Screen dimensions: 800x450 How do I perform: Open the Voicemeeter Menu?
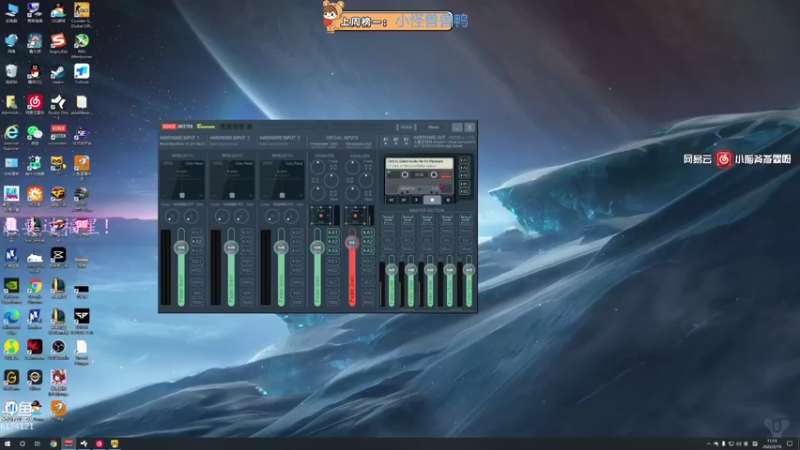[433, 127]
